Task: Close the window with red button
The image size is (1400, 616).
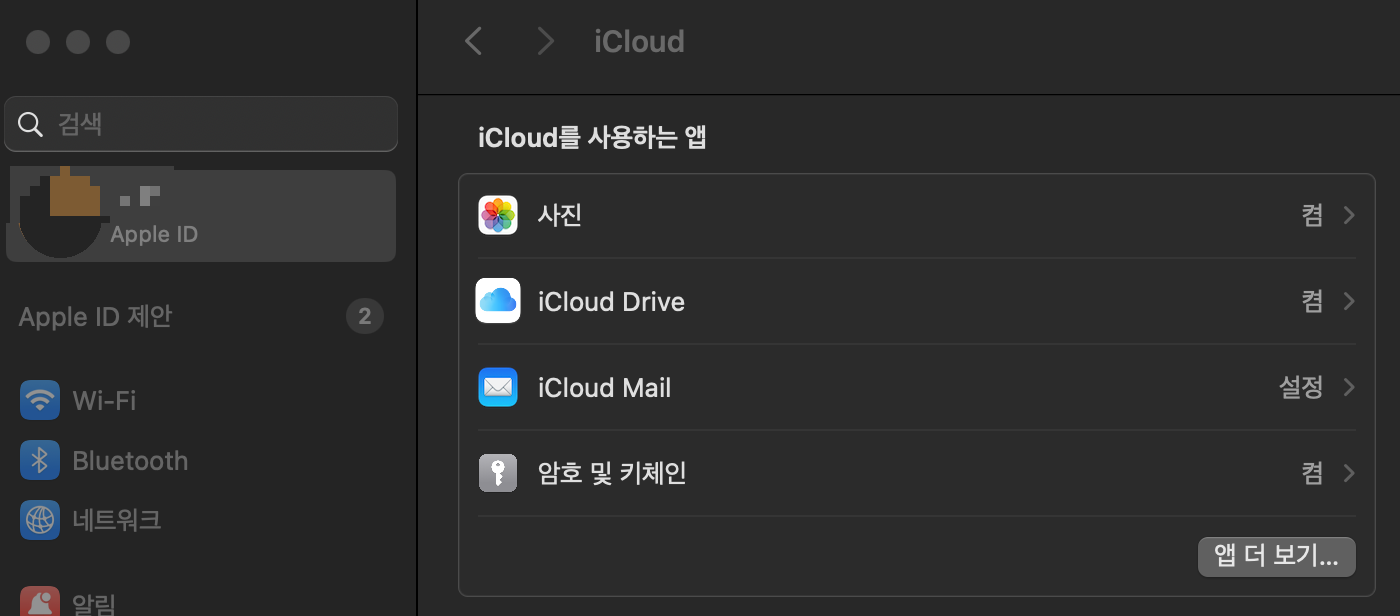Action: pos(38,42)
